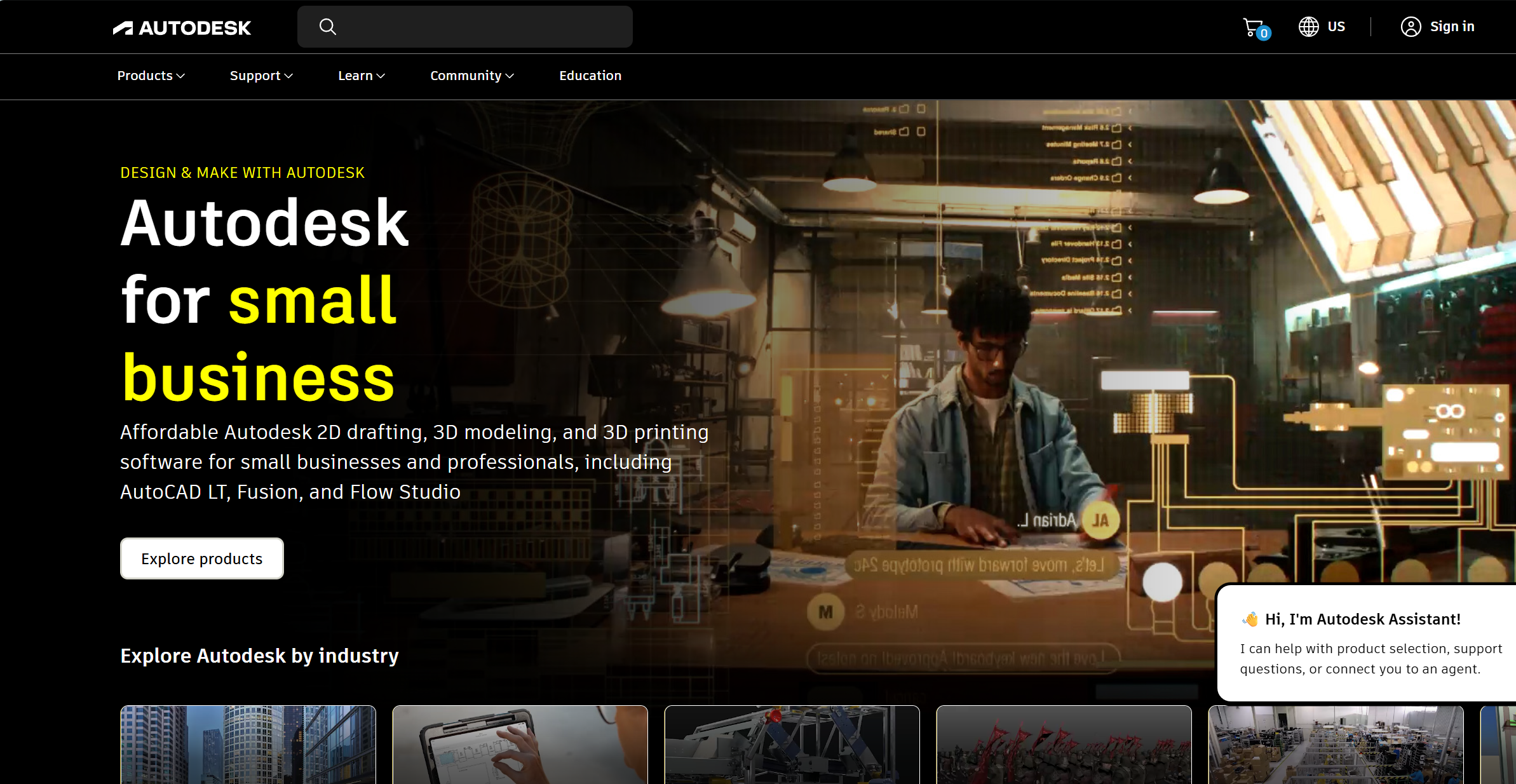Click the 'DESIGN & MAKE WITH AUTODESK' tagline
Image resolution: width=1516 pixels, height=784 pixels.
tap(243, 173)
